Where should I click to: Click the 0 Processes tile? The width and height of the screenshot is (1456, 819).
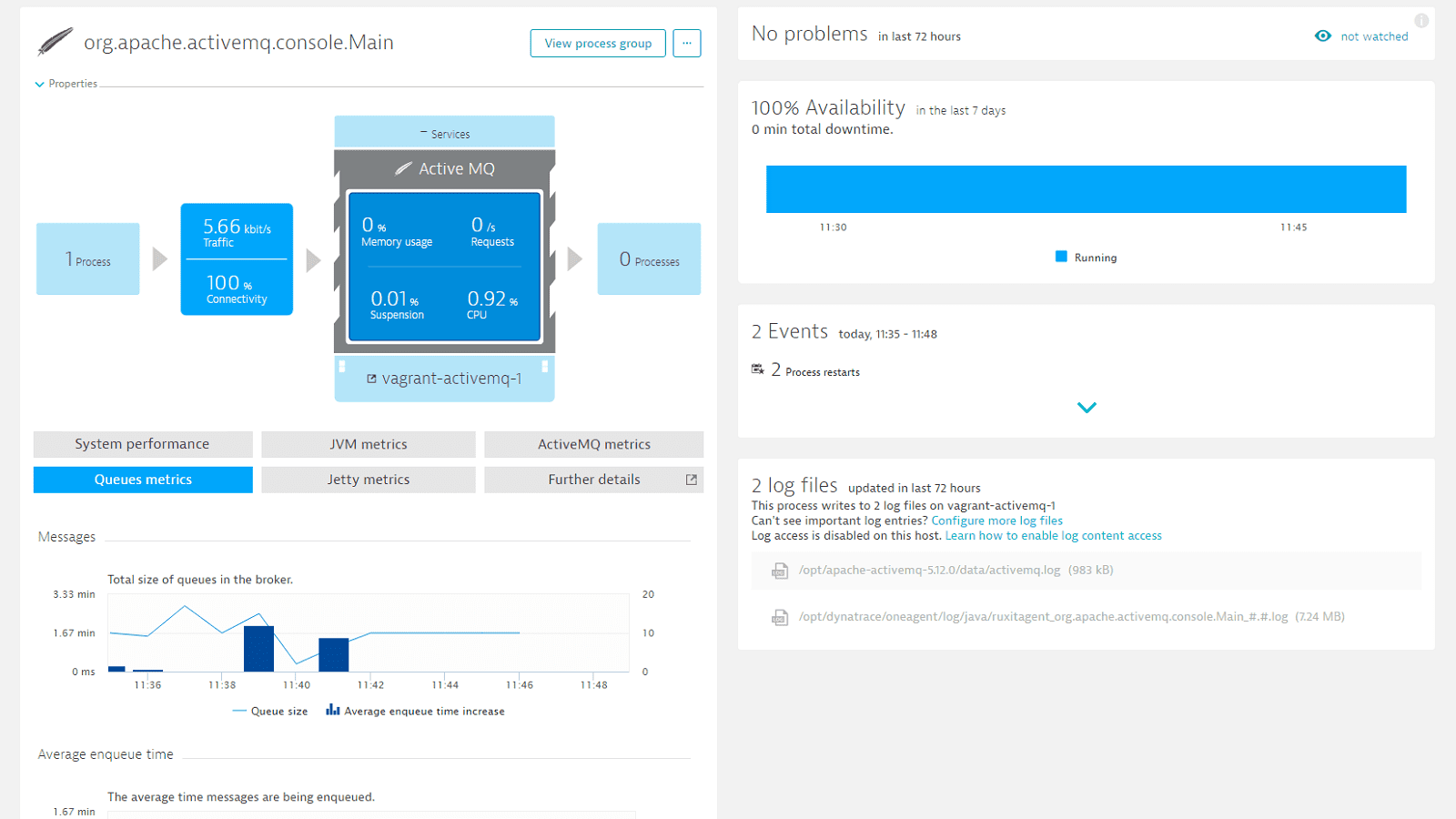(x=650, y=259)
